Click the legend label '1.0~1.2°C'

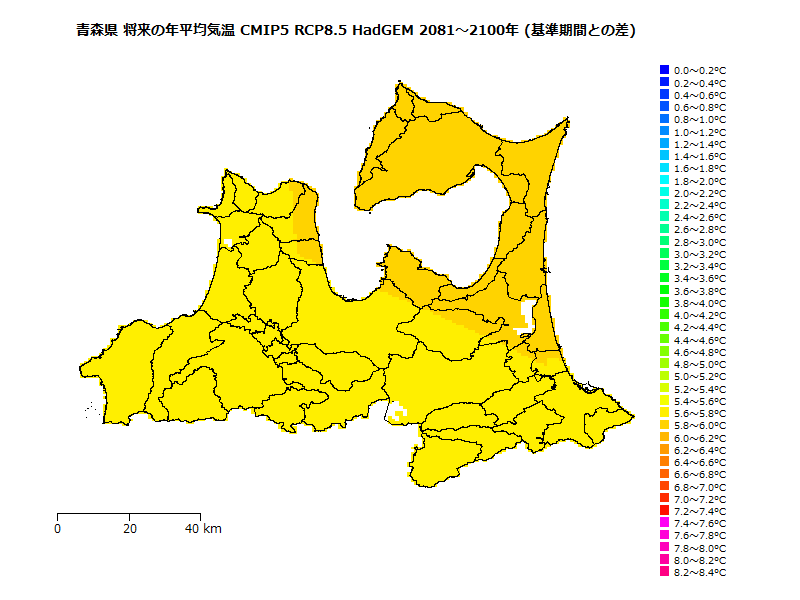[x=700, y=132]
